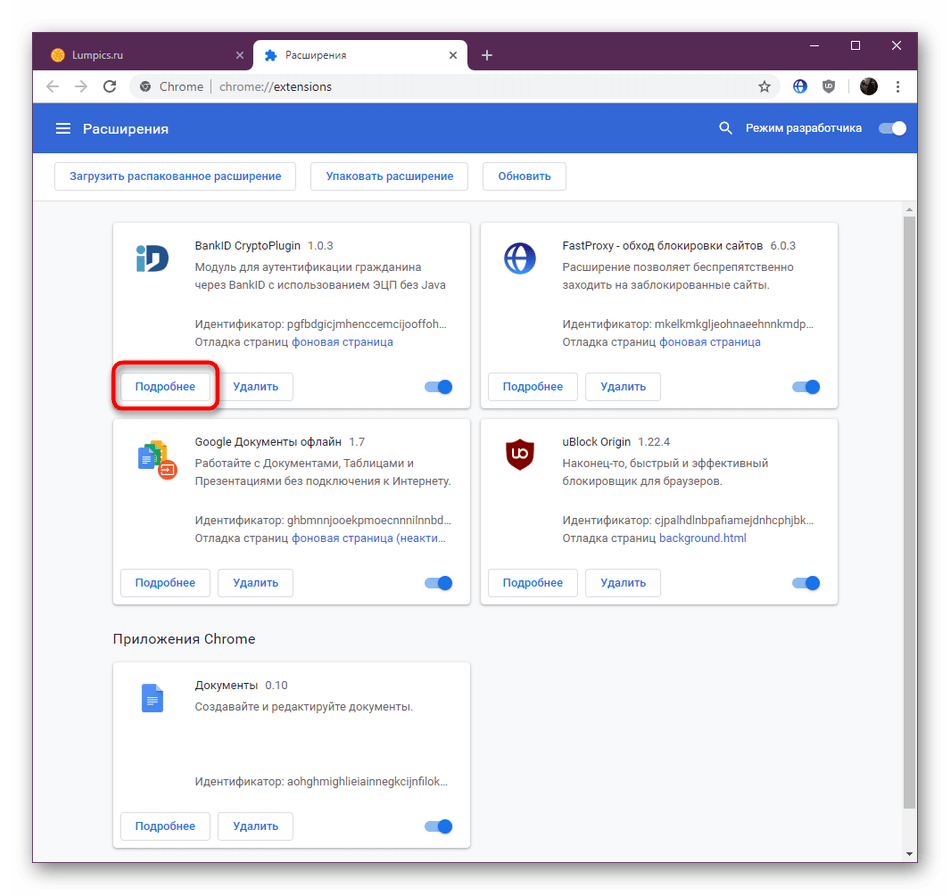Open uBlock Origin shield icon in toolbar
Viewport: 950px width, 895px height.
coord(829,87)
